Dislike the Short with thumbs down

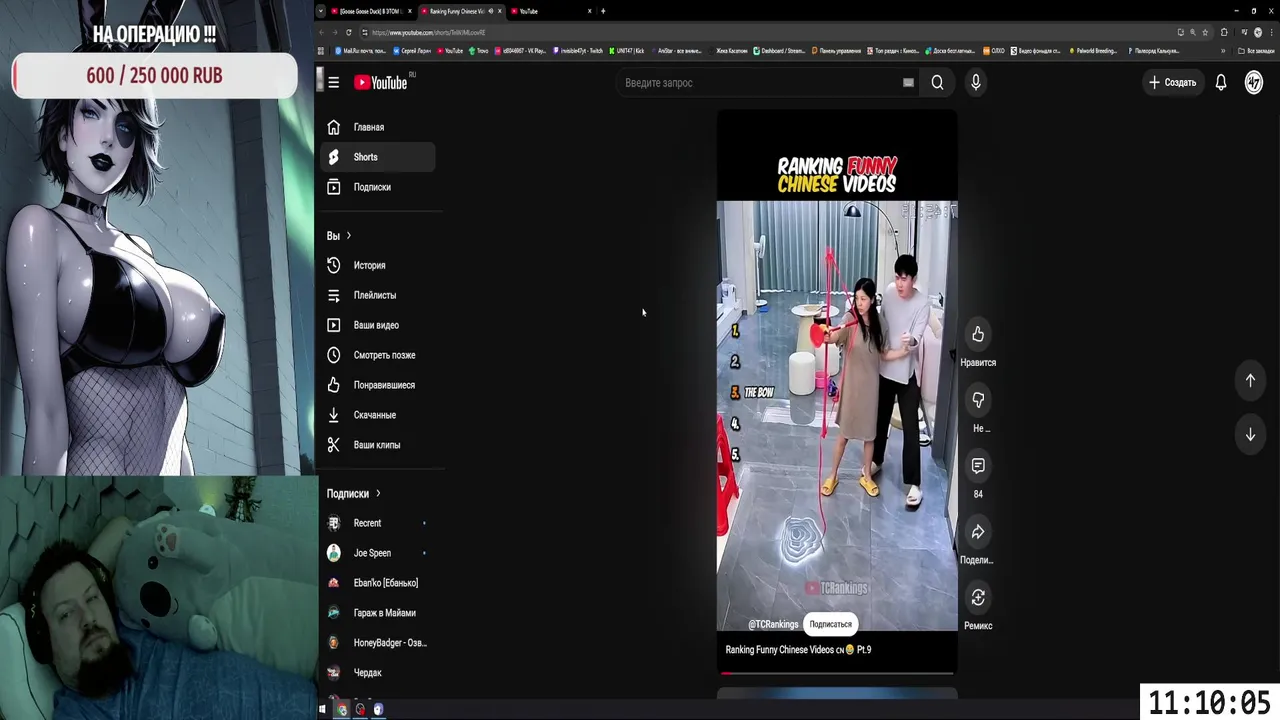pos(978,400)
